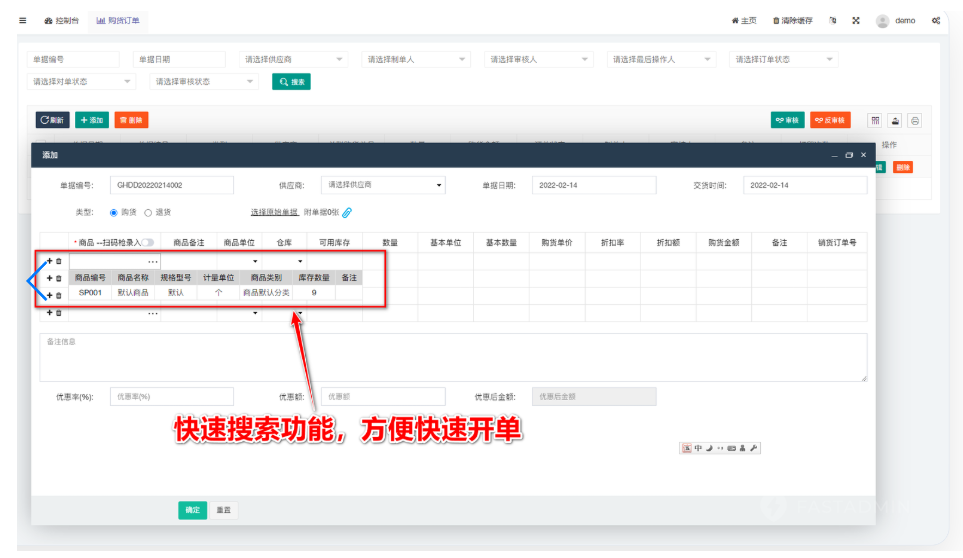The width and height of the screenshot is (963, 558).
Task: Expand the 请选择订单状态 filter dropdown
Action: 782,59
